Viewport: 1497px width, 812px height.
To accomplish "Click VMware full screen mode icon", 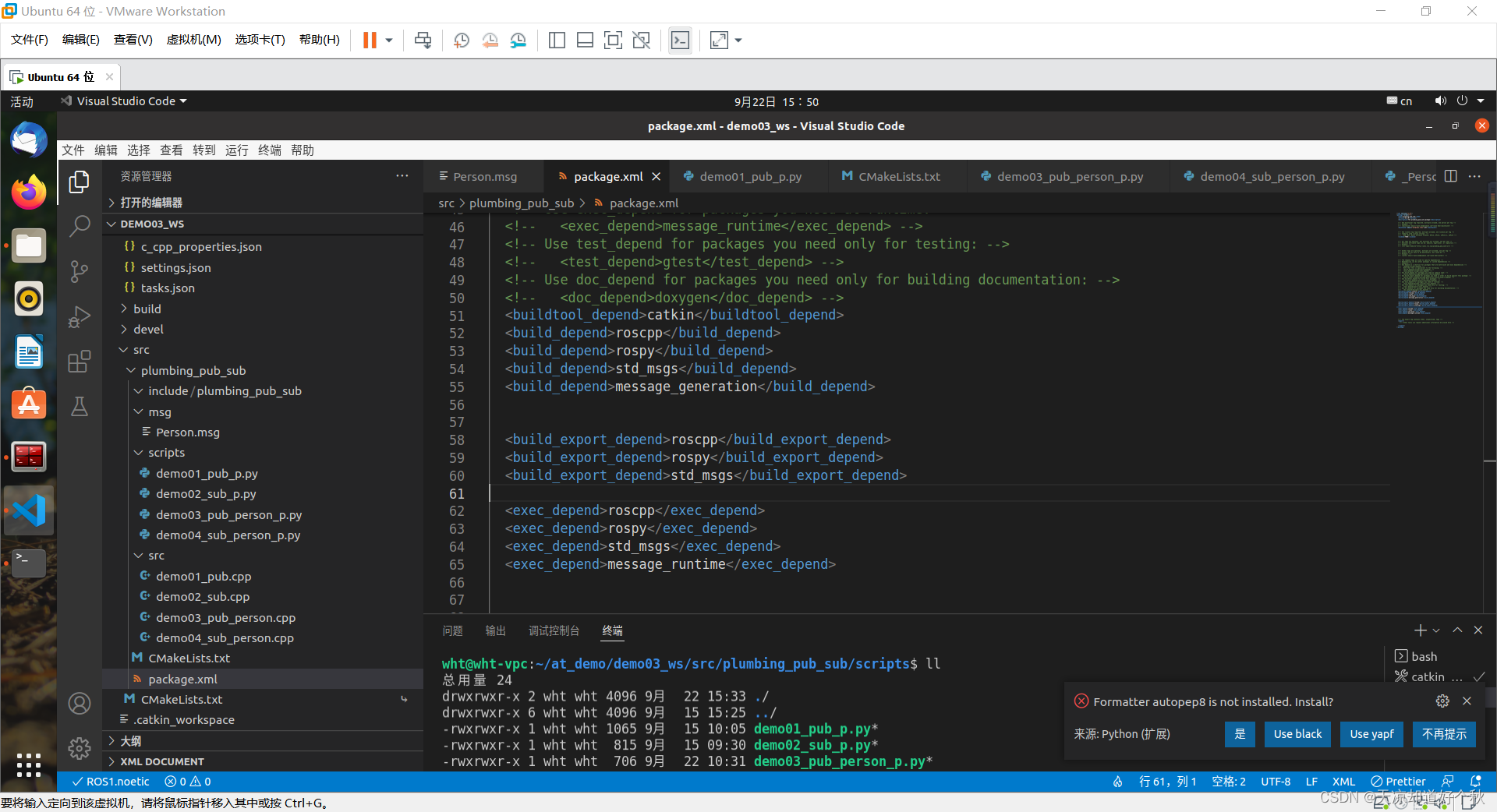I will (x=613, y=41).
